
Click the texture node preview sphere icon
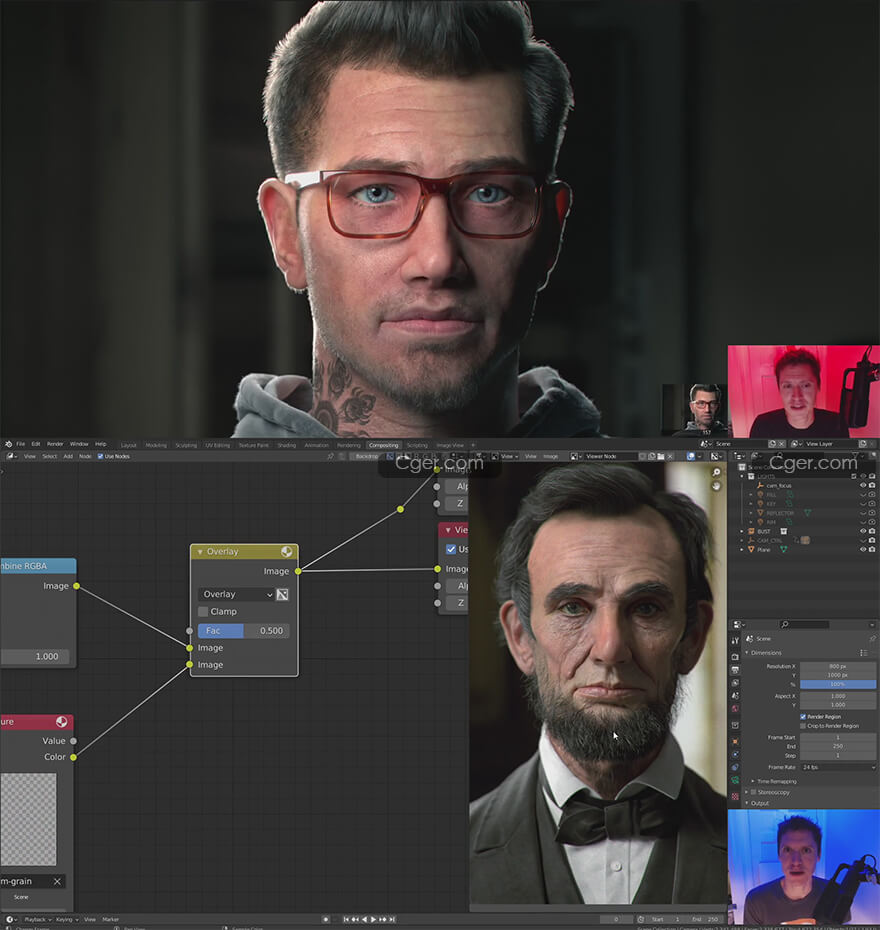[62, 722]
